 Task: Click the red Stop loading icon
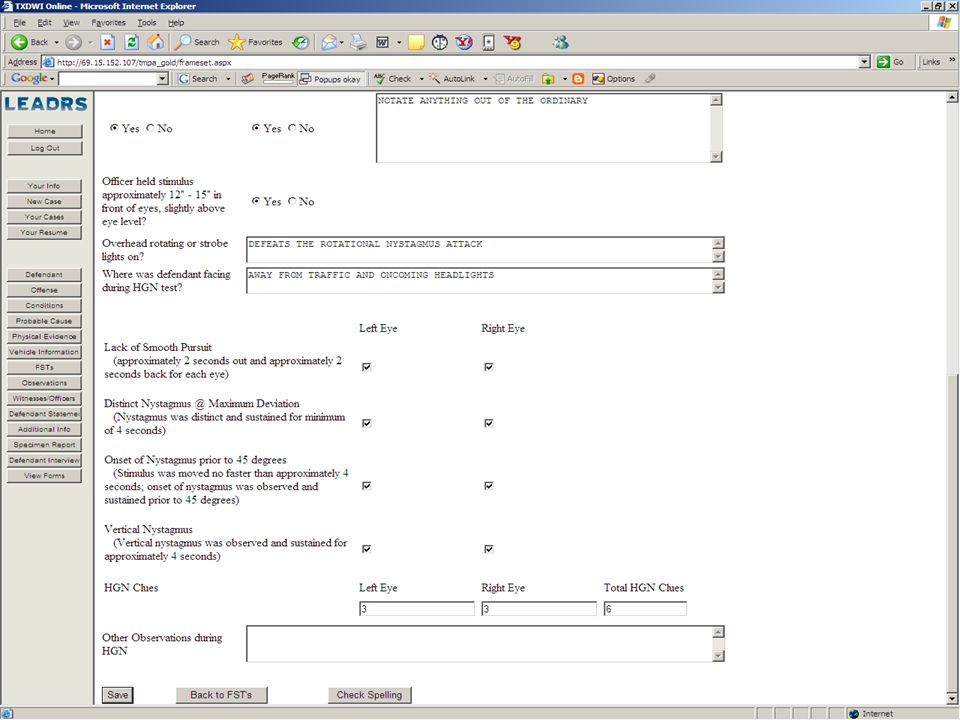[107, 42]
